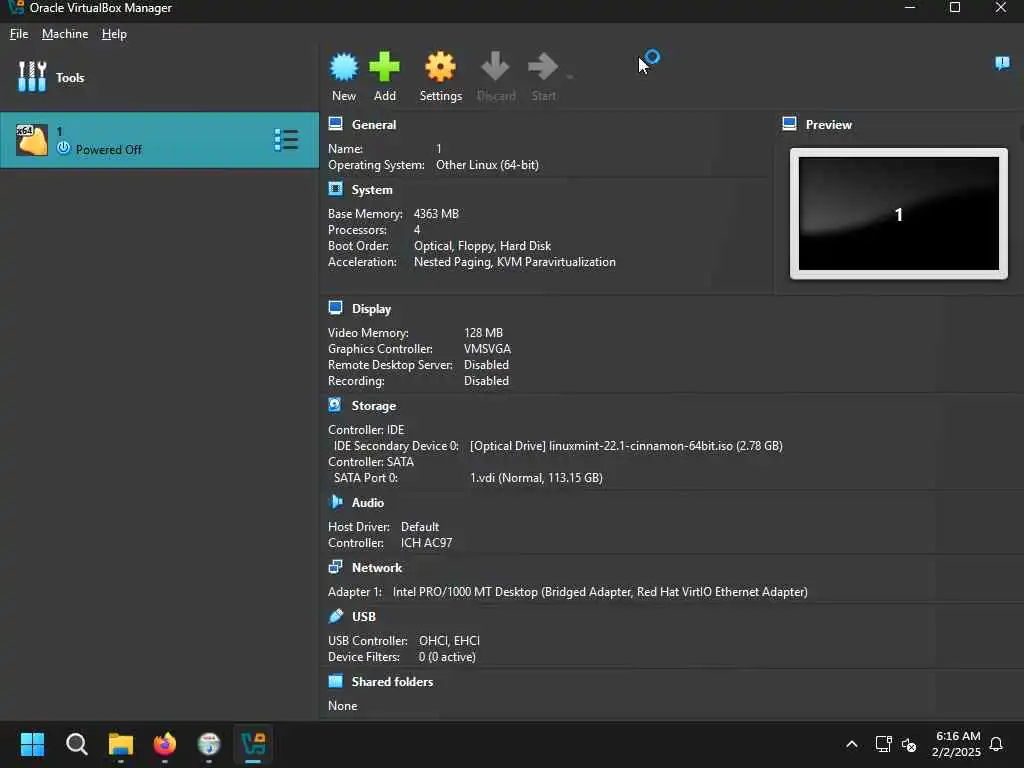Click the Adapter 1 Intel PRO/1000 entry

pyautogui.click(x=600, y=592)
